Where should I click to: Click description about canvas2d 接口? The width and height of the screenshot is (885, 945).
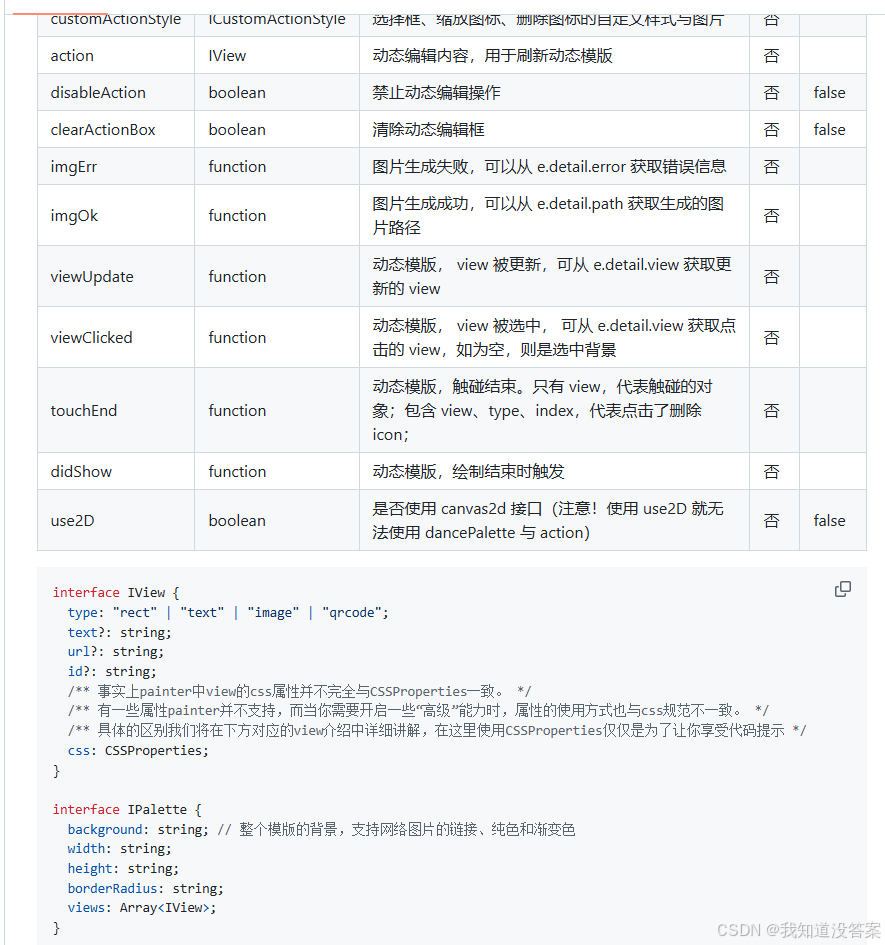(547, 521)
